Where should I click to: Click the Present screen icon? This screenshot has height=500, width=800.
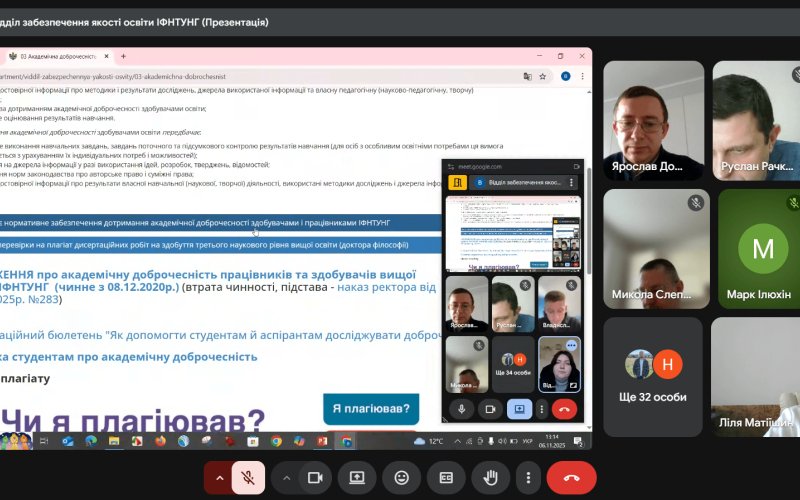pos(357,478)
